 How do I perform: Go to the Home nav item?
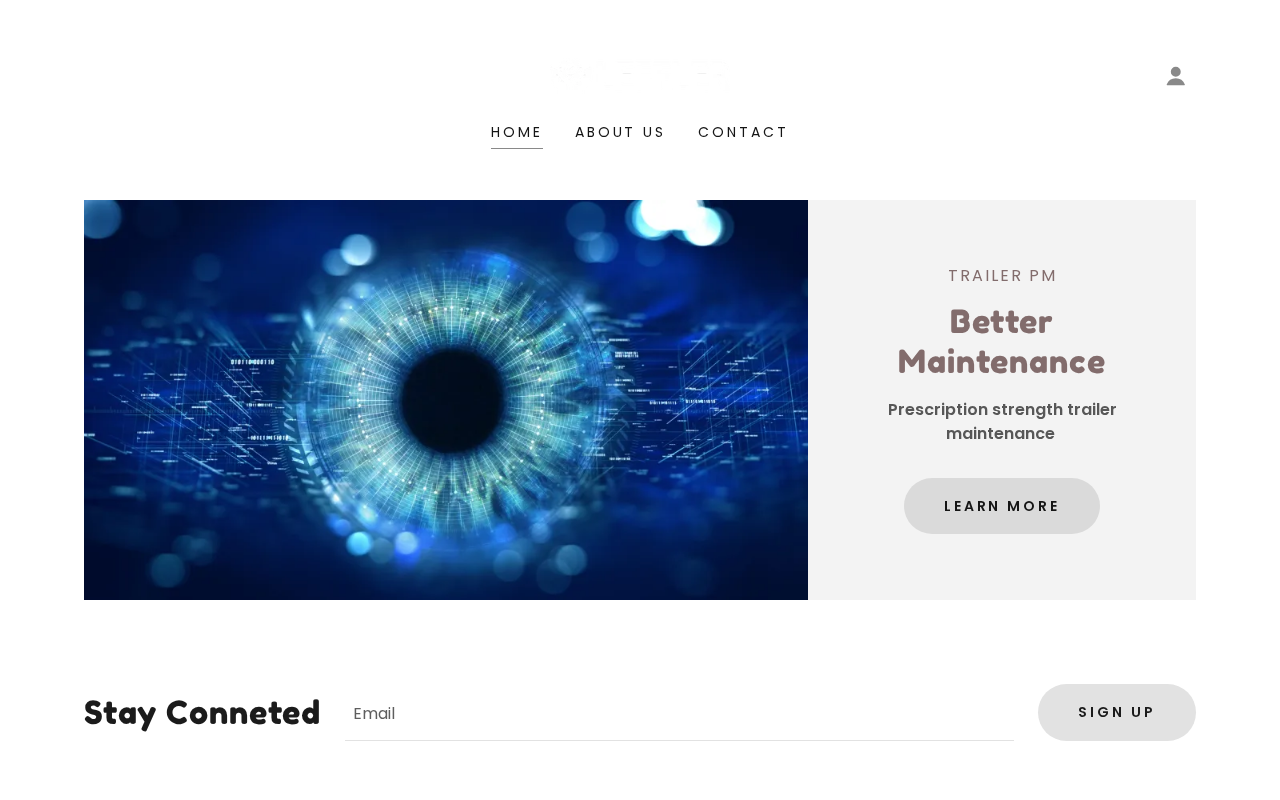[x=516, y=132]
